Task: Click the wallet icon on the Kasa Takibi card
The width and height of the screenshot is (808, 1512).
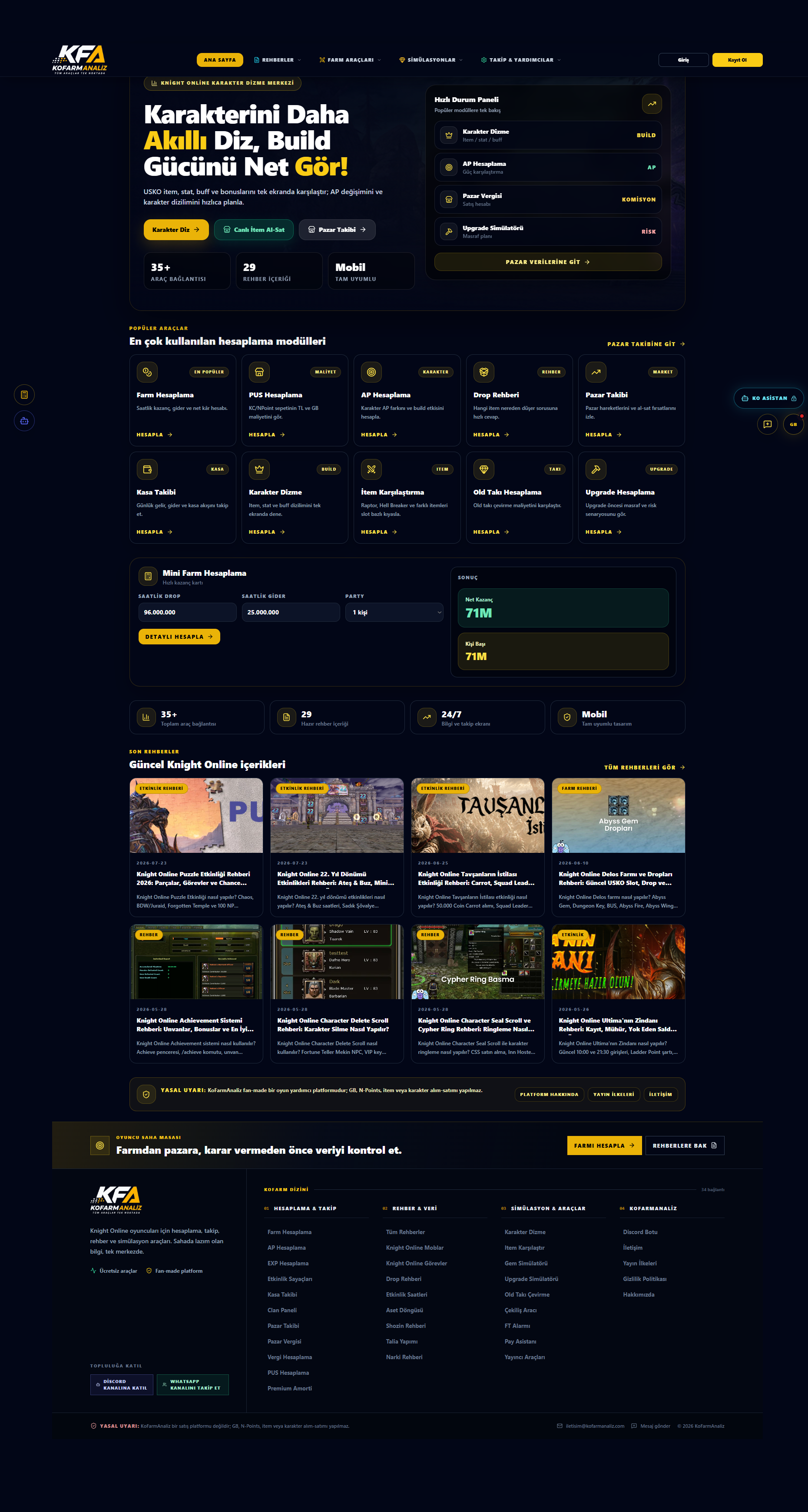Action: [x=147, y=469]
